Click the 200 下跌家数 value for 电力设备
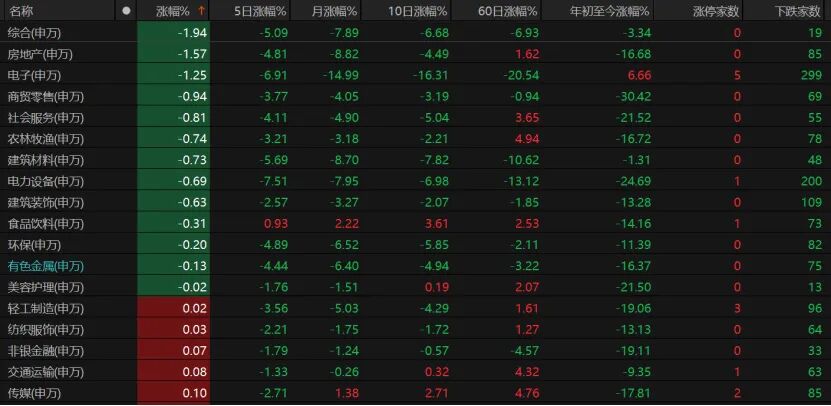This screenshot has height=406, width=831. tap(811, 181)
